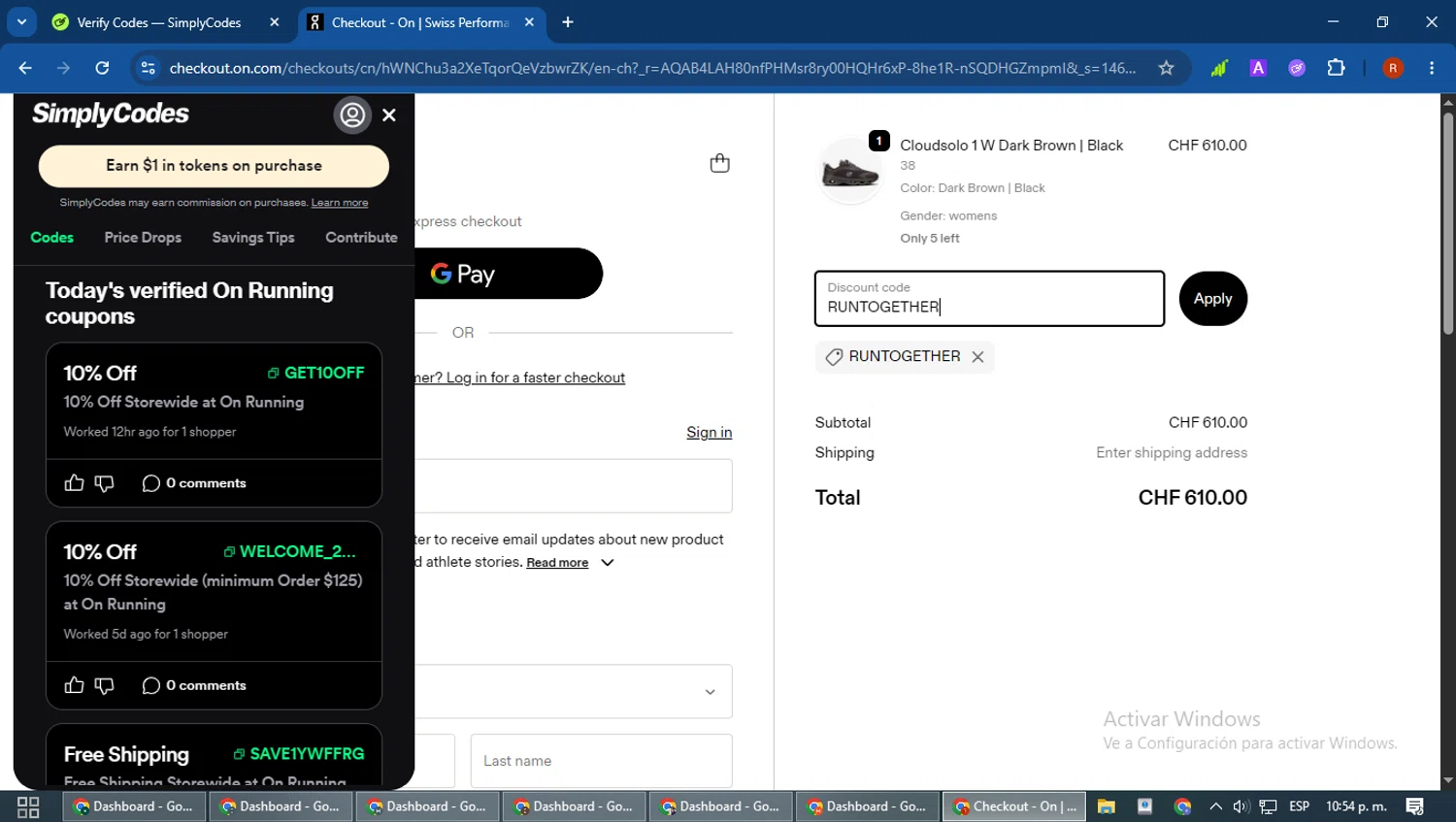
Task: Open the Windows Task View button
Action: click(28, 806)
